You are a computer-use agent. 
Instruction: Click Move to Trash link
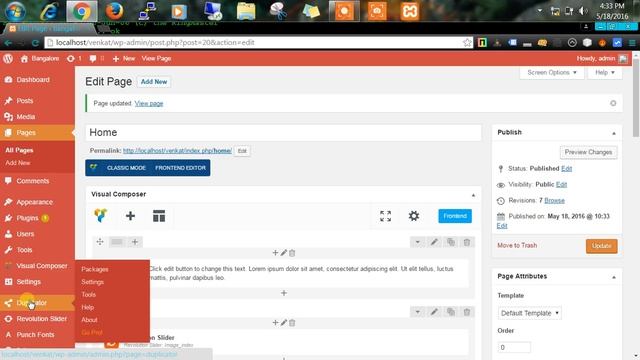[x=517, y=245]
